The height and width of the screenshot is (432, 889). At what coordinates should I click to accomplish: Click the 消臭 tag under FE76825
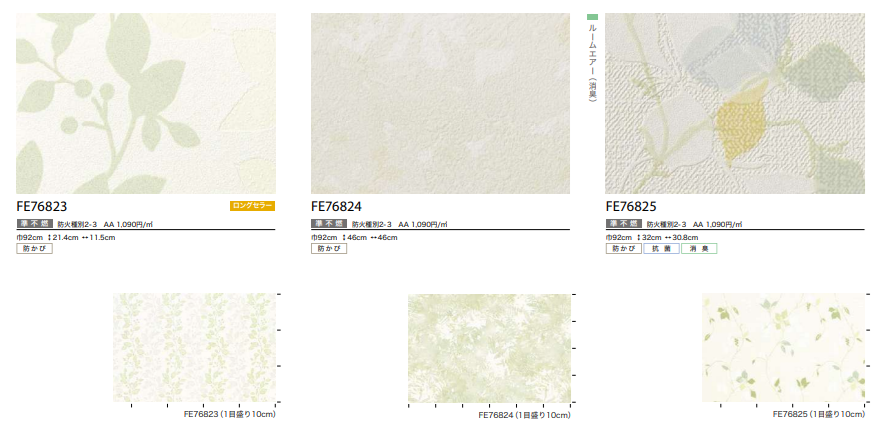pyautogui.click(x=697, y=249)
